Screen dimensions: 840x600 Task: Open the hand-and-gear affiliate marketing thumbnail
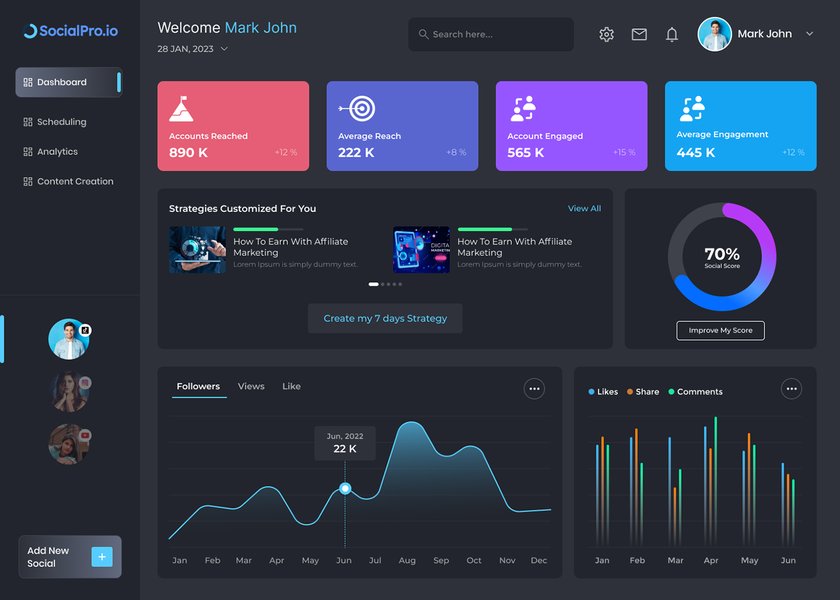[x=197, y=250]
